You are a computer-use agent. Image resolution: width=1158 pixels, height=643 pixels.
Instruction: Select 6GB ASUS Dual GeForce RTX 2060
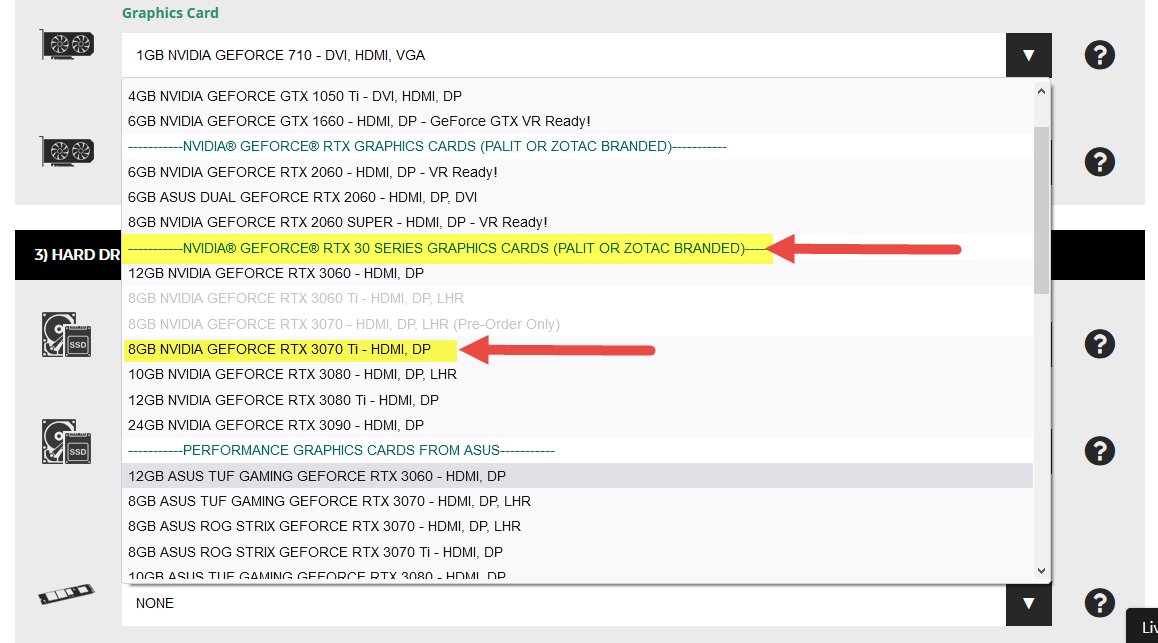[578, 197]
